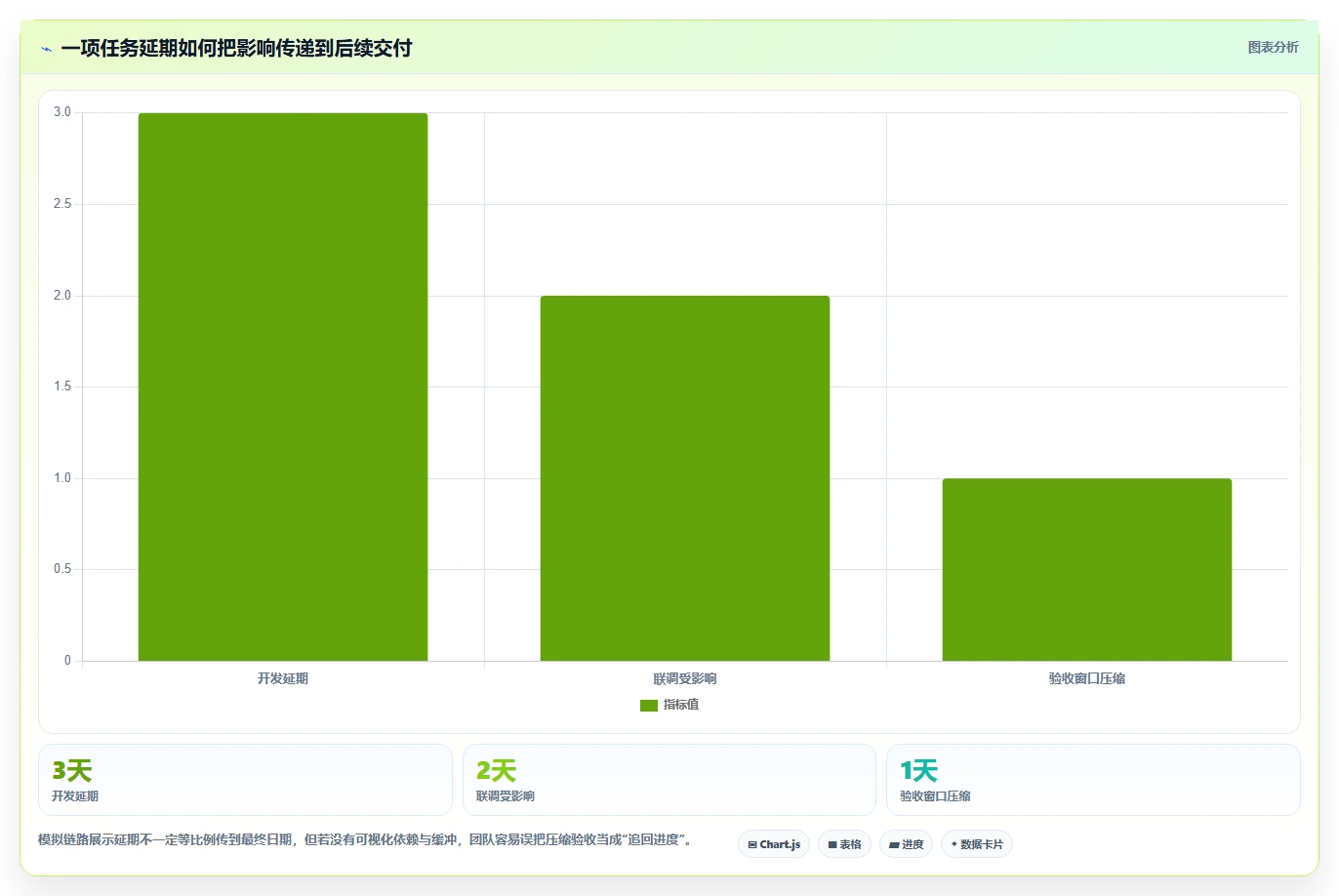1339x896 pixels.
Task: Toggle the 指标值 legend color swatch
Action: tap(649, 705)
